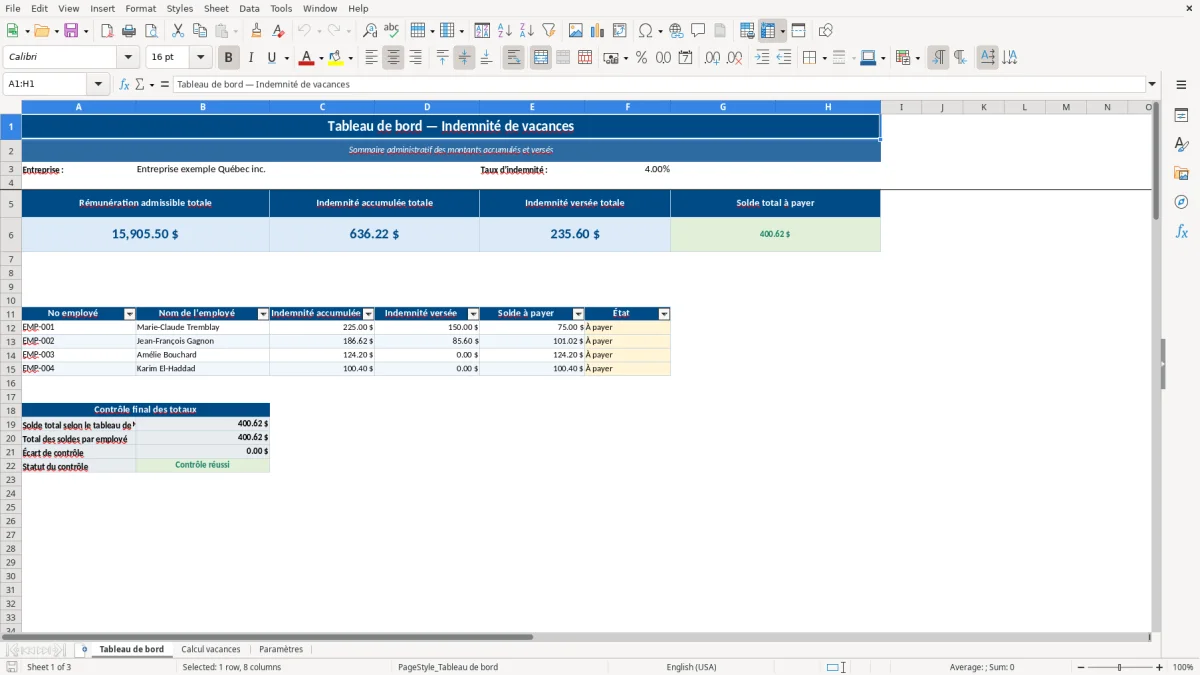The width and height of the screenshot is (1200, 675).
Task: Open the Font Size dropdown
Action: coord(201,58)
